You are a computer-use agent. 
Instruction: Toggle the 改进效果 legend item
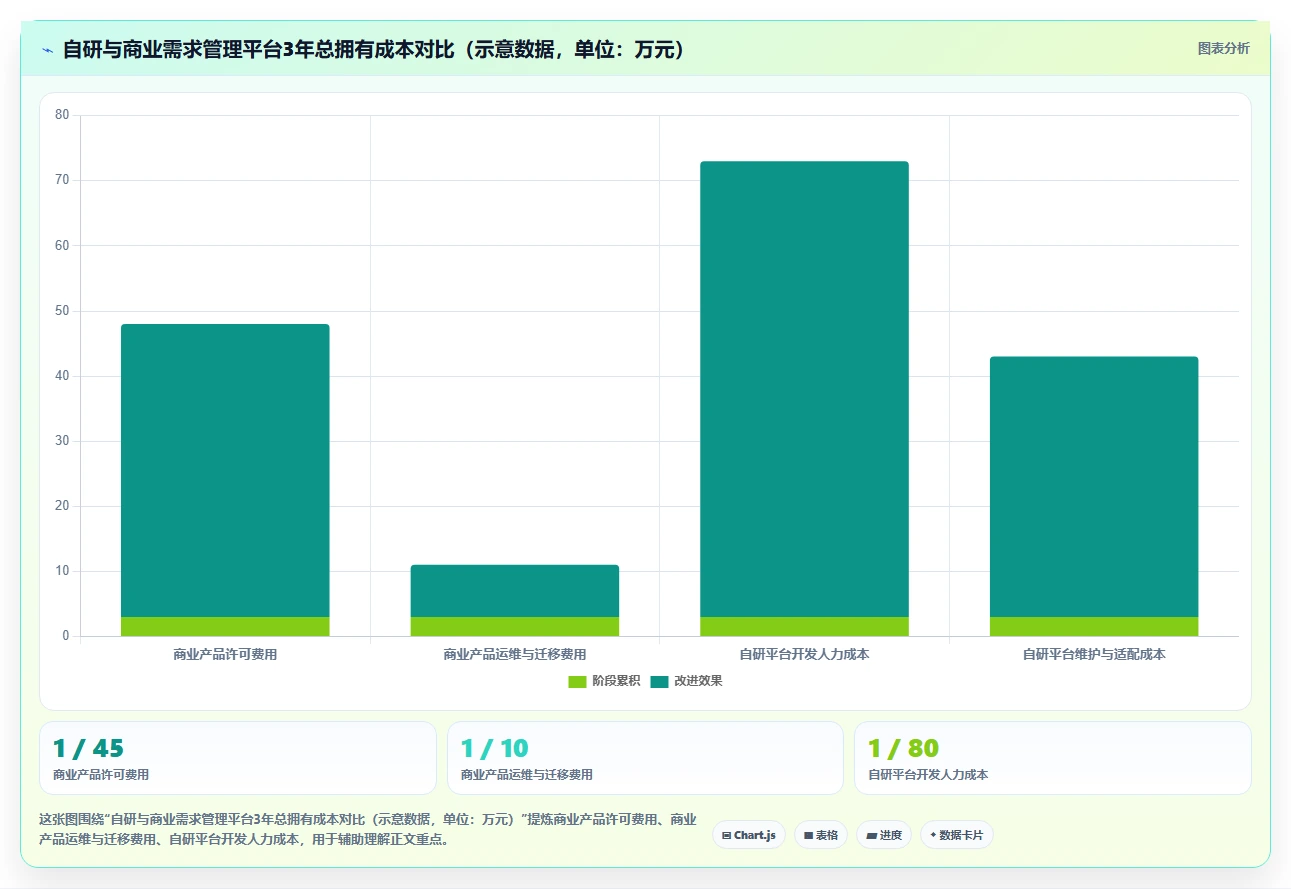(686, 681)
